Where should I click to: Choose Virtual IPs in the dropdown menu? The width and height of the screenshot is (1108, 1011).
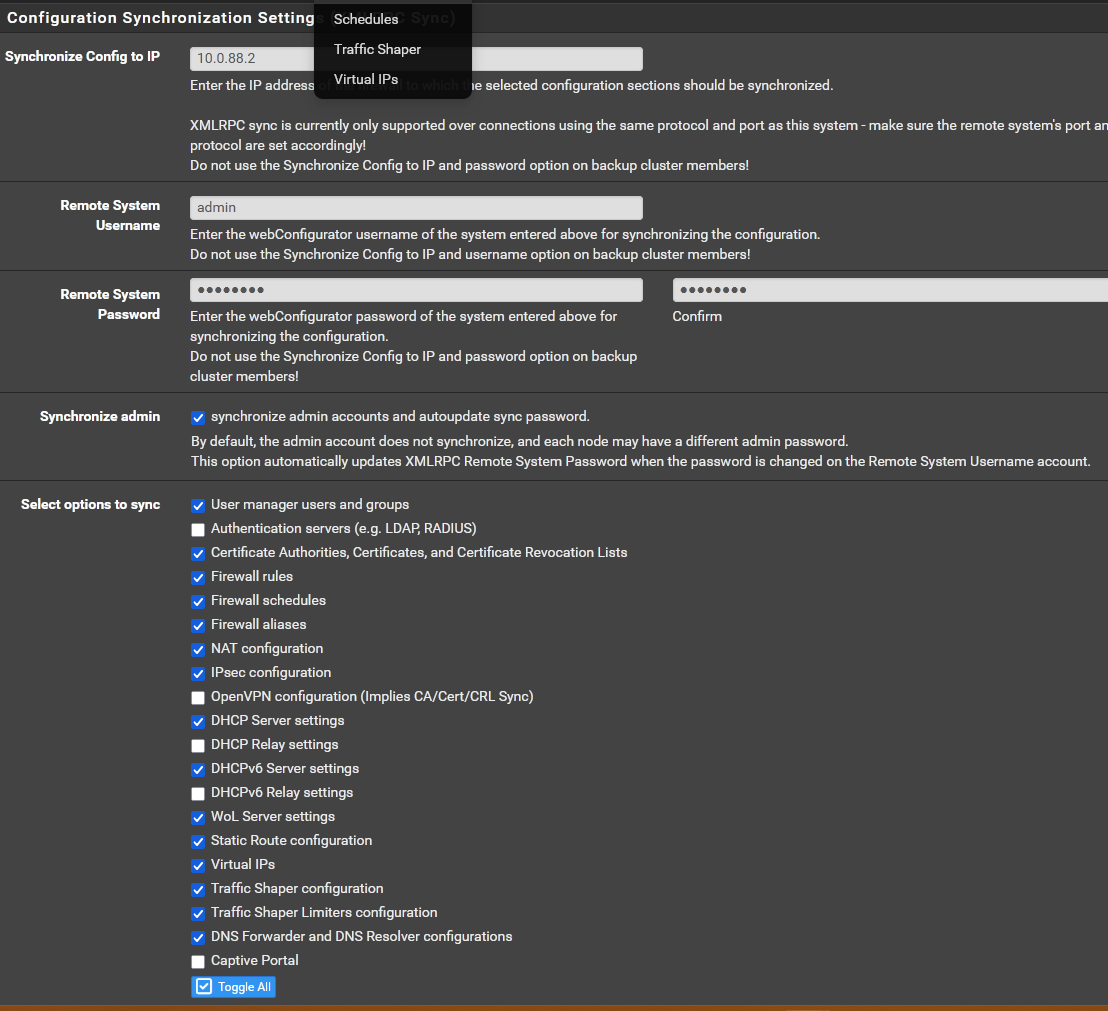(x=365, y=79)
